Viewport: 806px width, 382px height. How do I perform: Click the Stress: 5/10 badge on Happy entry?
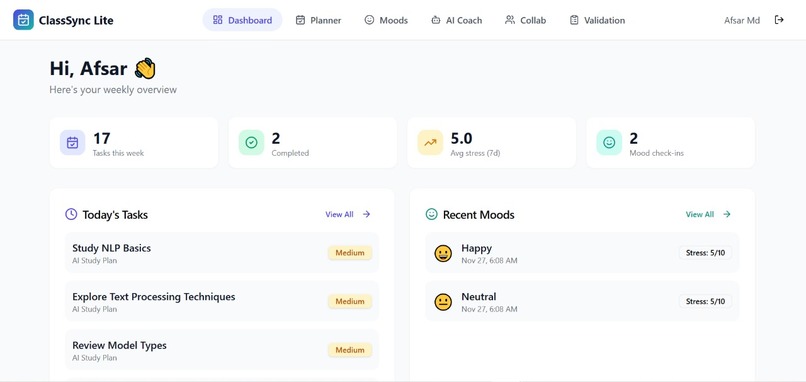click(705, 252)
